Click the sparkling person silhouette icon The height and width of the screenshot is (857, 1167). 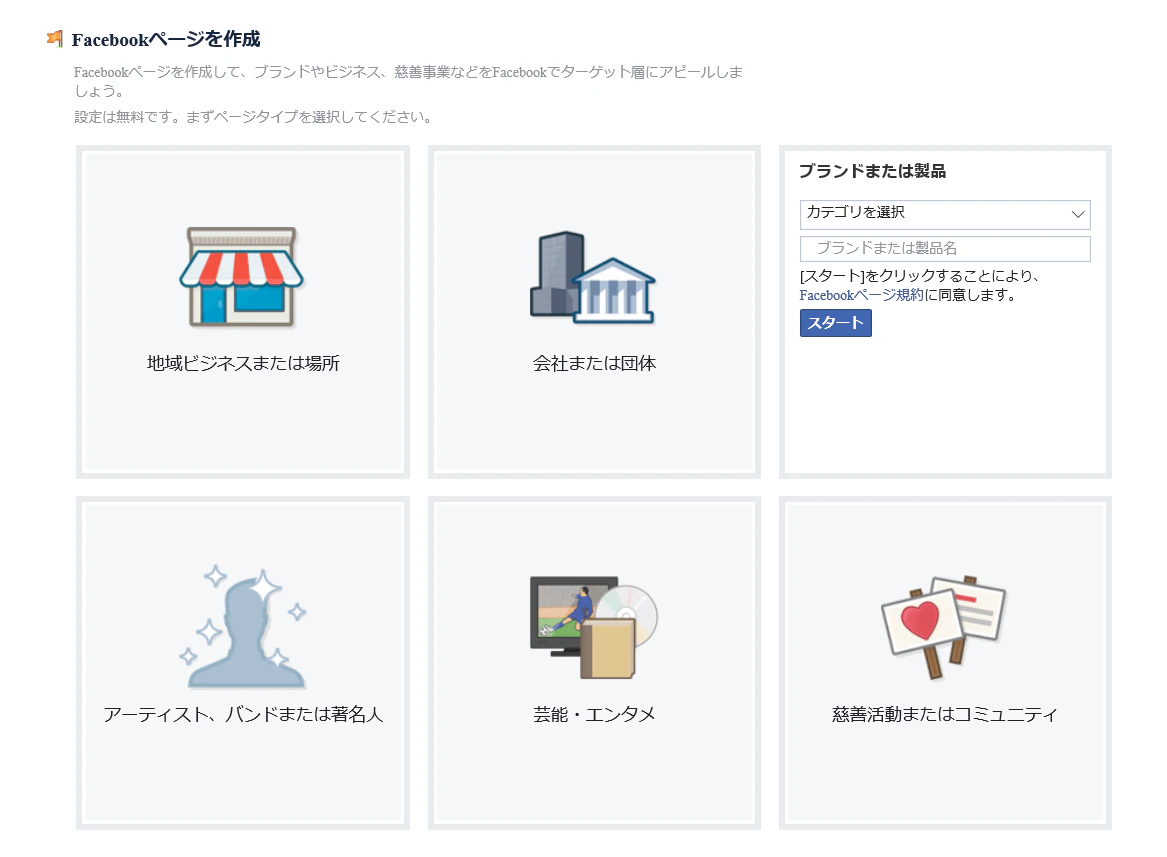coord(243,628)
